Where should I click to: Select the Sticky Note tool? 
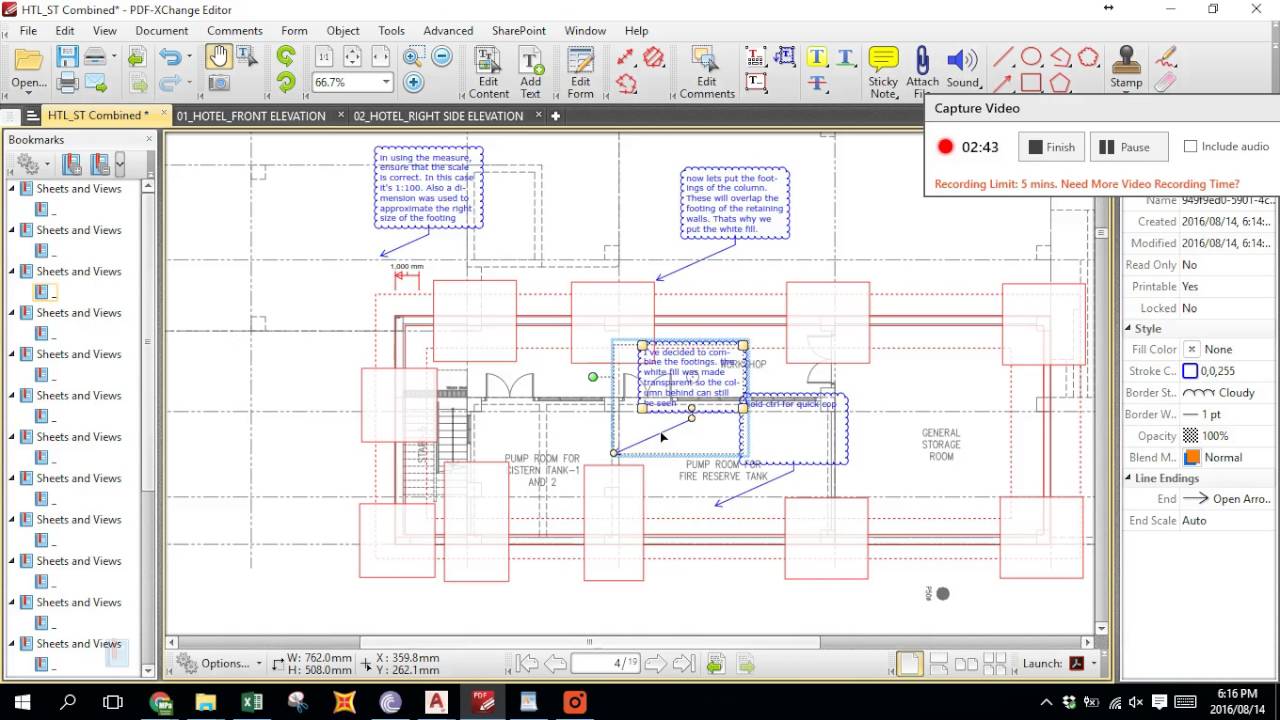point(883,71)
